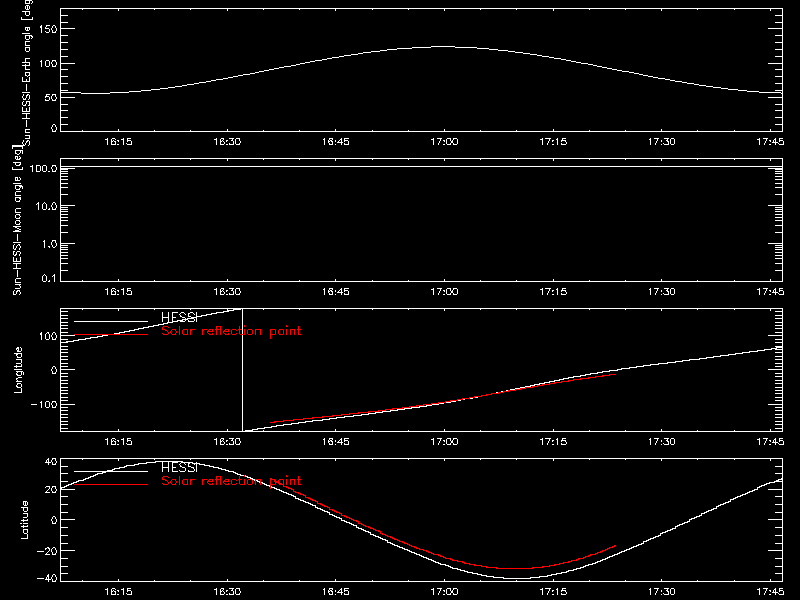Click the 0 tick on Longitude plot
Image resolution: width=800 pixels, height=600 pixels.
click(x=54, y=370)
